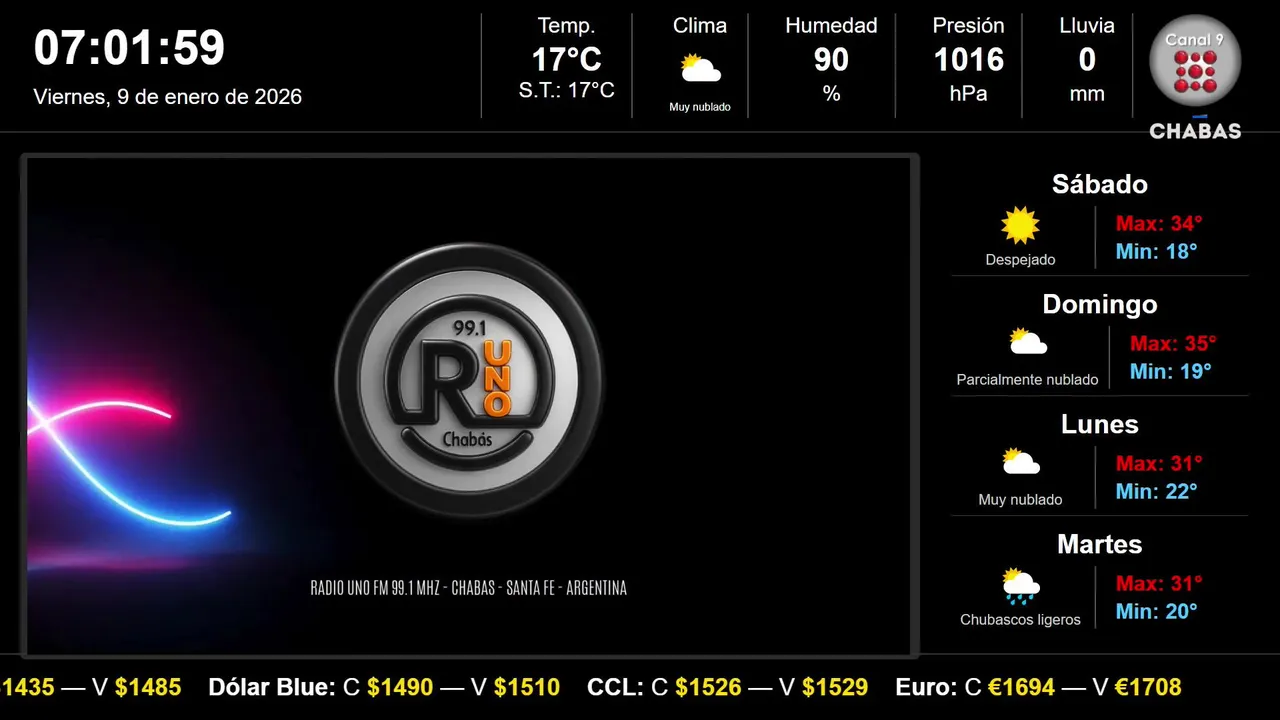
Task: Click the Lunes forecast heading
Action: click(x=1100, y=424)
